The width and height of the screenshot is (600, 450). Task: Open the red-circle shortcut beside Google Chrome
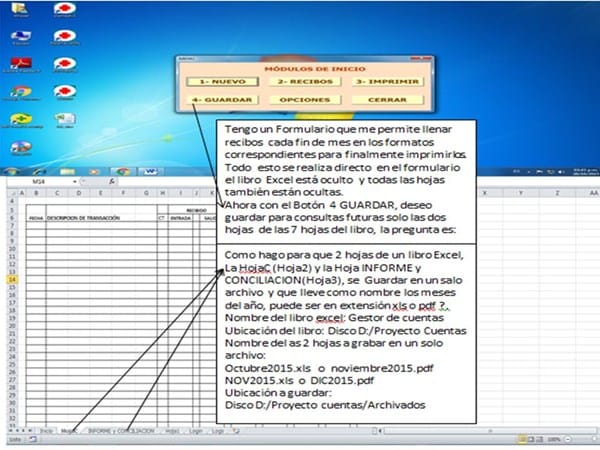[x=65, y=92]
